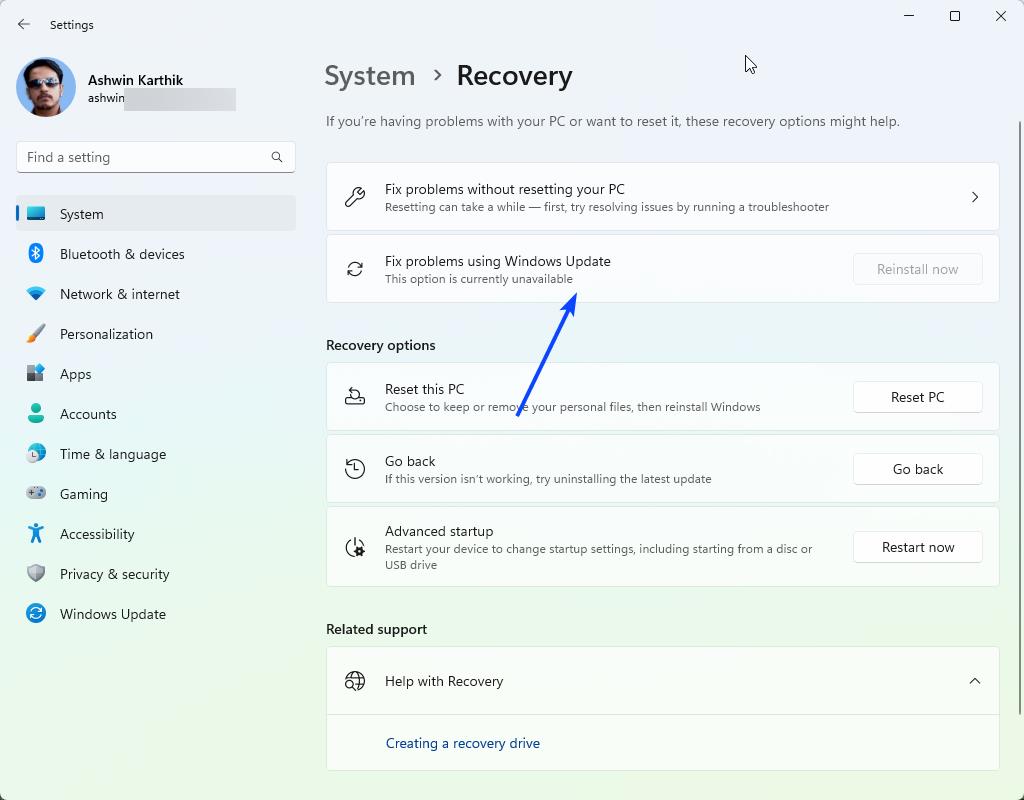Click the Personalization brush icon
Image resolution: width=1024 pixels, height=800 pixels.
click(35, 334)
